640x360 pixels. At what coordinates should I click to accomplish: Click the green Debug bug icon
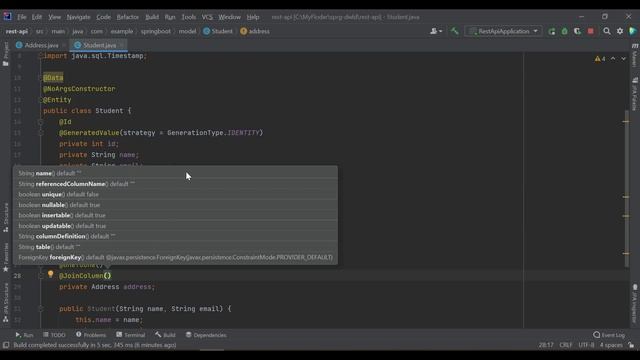(x=564, y=31)
